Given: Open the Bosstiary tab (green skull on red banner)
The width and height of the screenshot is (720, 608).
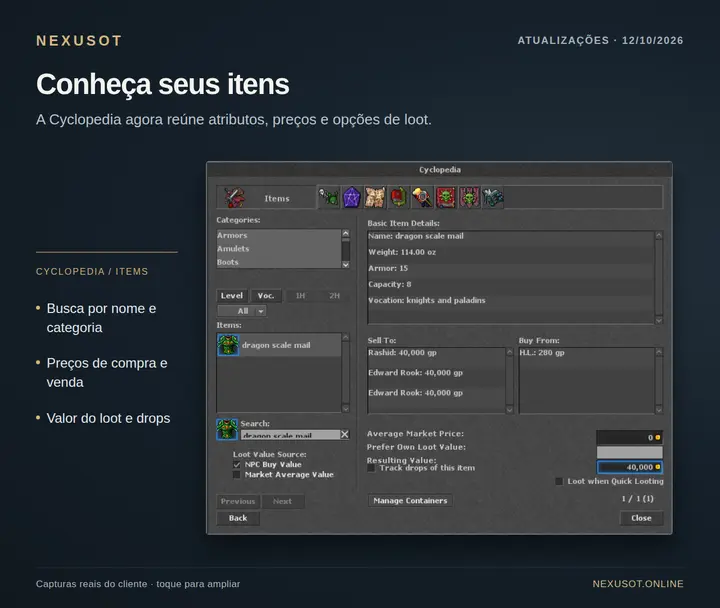Looking at the screenshot, I should 445,197.
